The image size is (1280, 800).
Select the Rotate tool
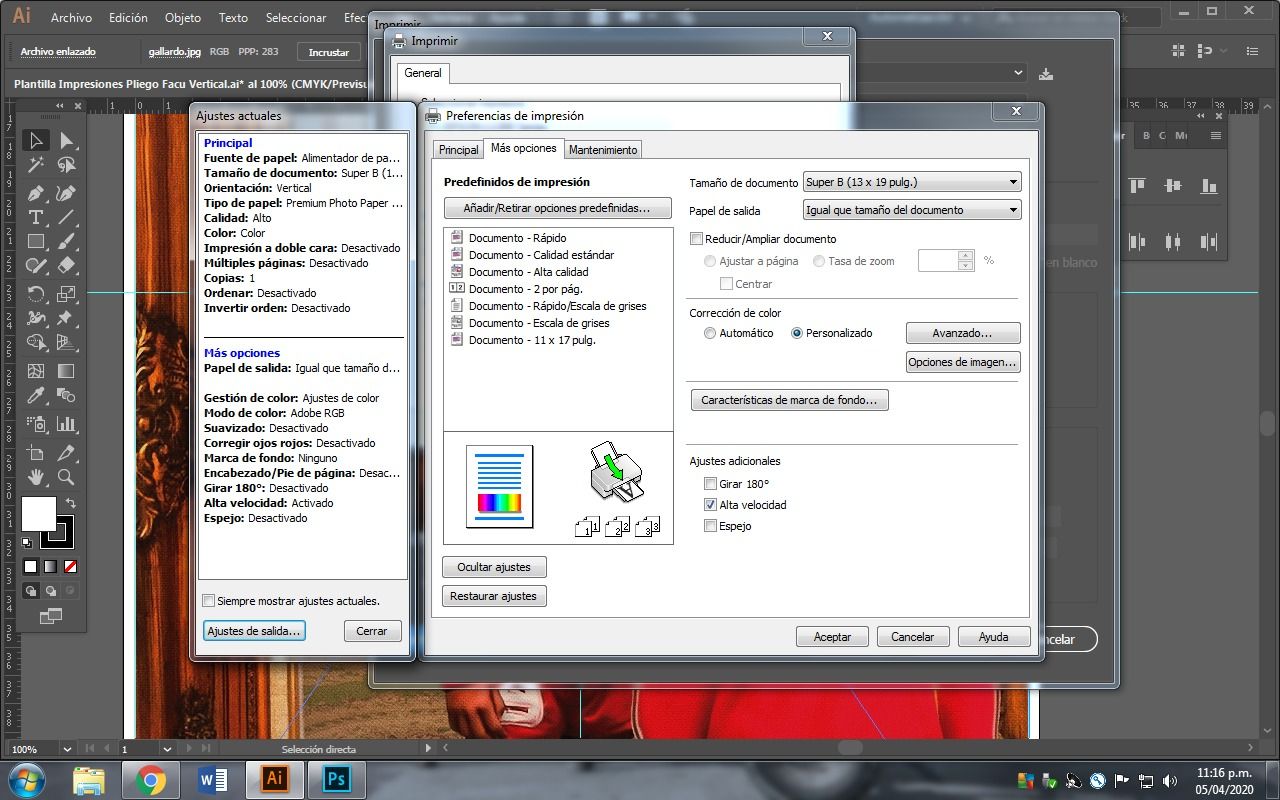(36, 294)
